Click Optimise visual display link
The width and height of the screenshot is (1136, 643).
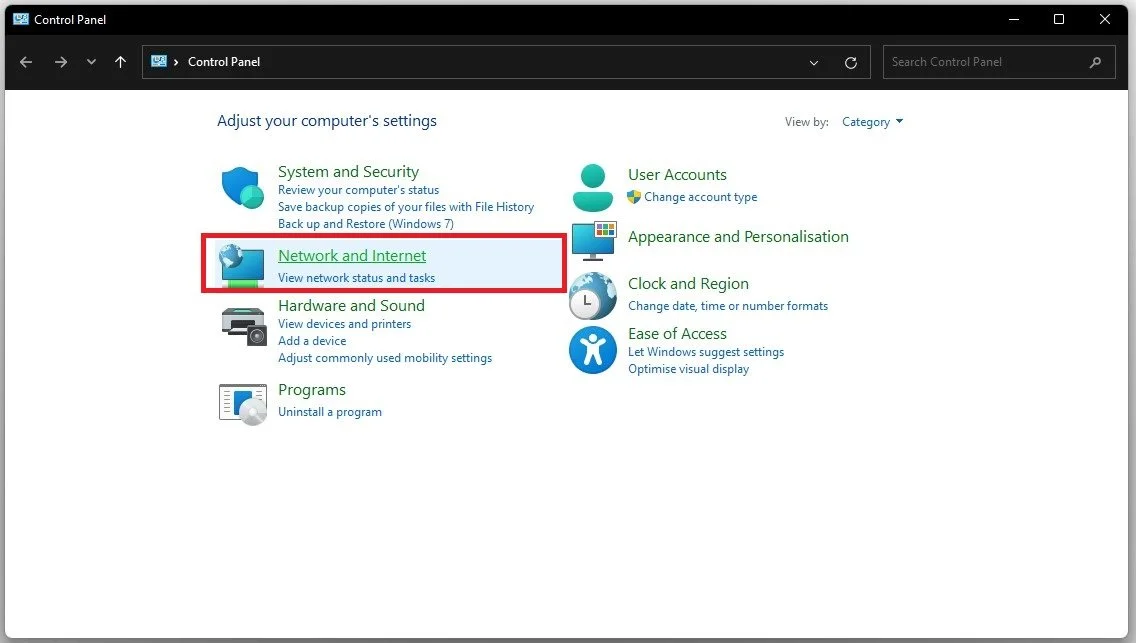tap(688, 369)
